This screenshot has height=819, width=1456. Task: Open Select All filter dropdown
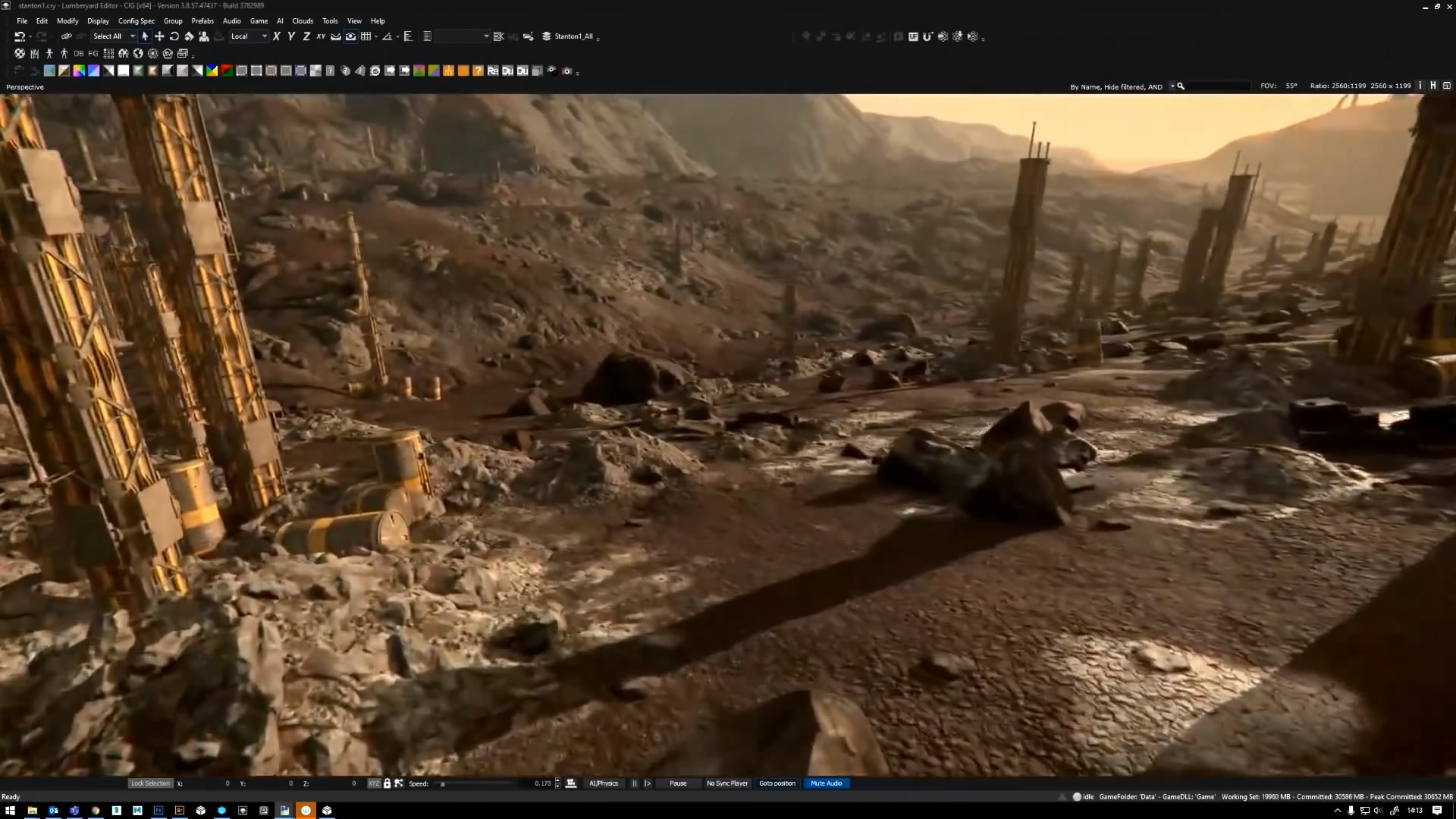tap(114, 36)
